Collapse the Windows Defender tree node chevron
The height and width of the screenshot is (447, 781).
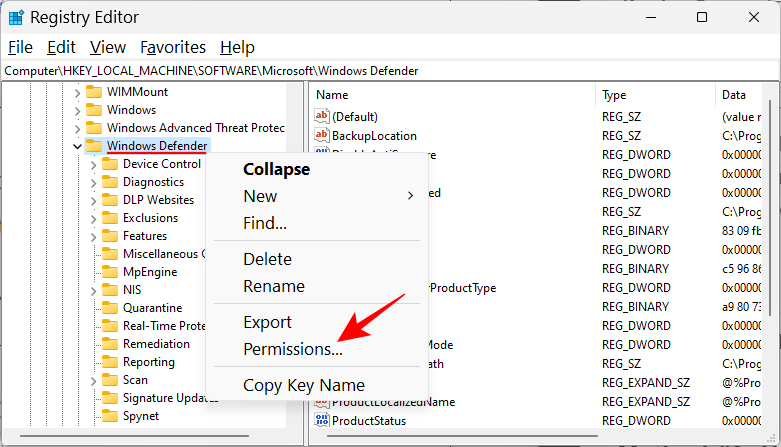[77, 146]
